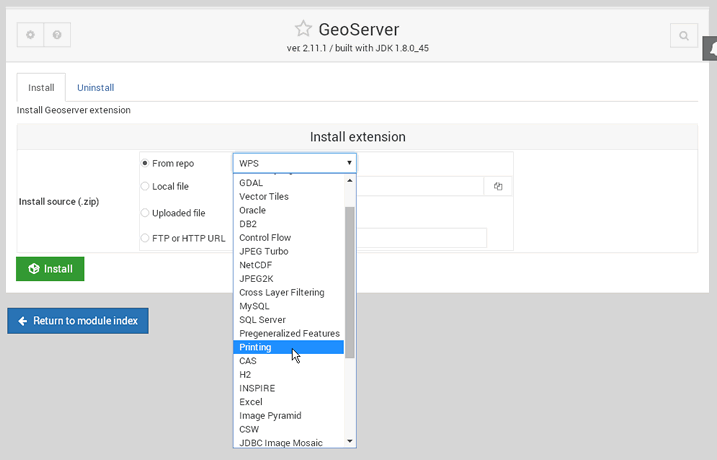Click the list scroll down arrow
Image resolution: width=717 pixels, height=460 pixels.
[x=350, y=441]
